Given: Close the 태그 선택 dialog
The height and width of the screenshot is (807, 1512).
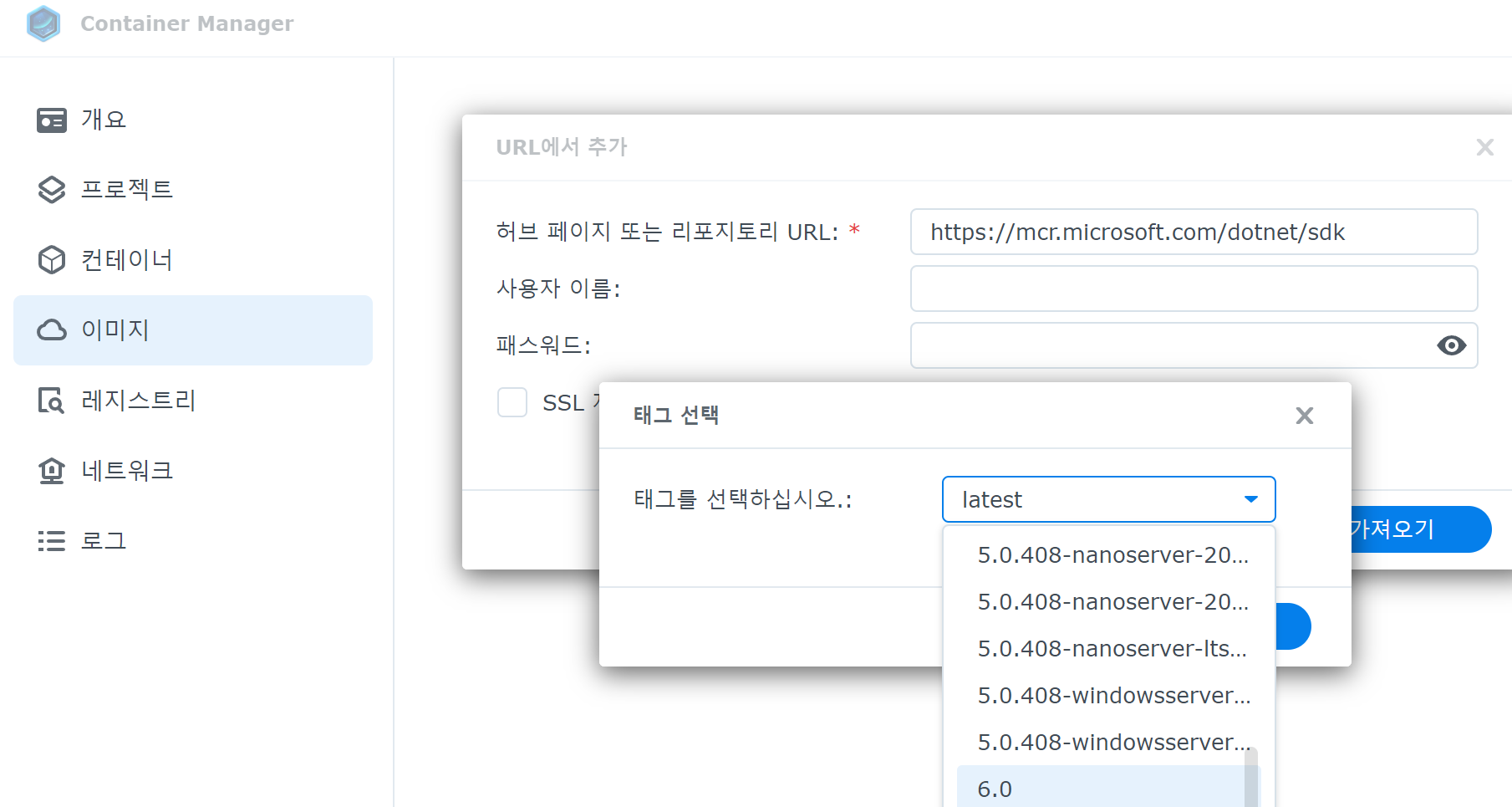Looking at the screenshot, I should pos(1304,416).
